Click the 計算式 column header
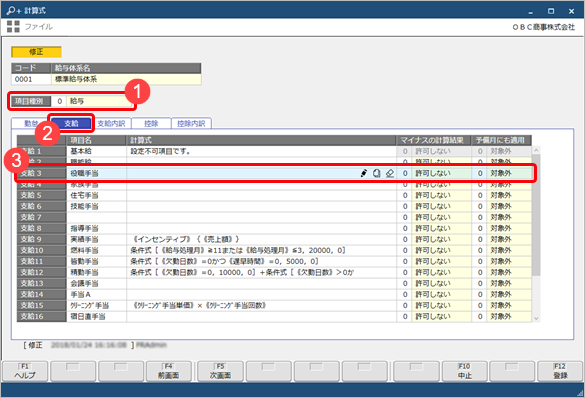Screen dimensions: 585x398 tap(261, 140)
